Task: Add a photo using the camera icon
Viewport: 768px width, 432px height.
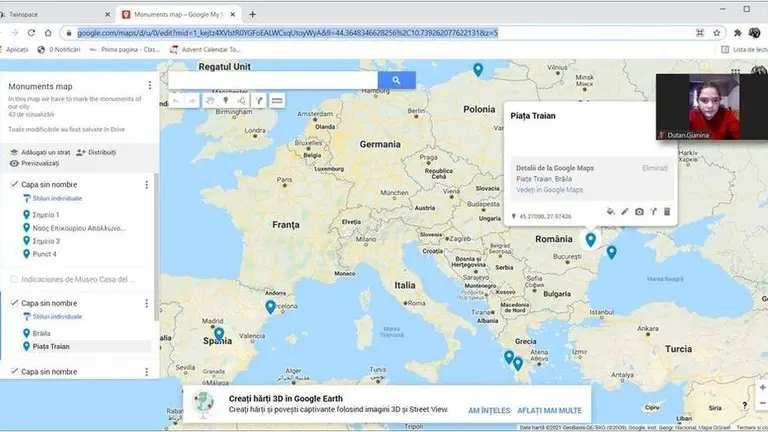Action: coord(639,212)
